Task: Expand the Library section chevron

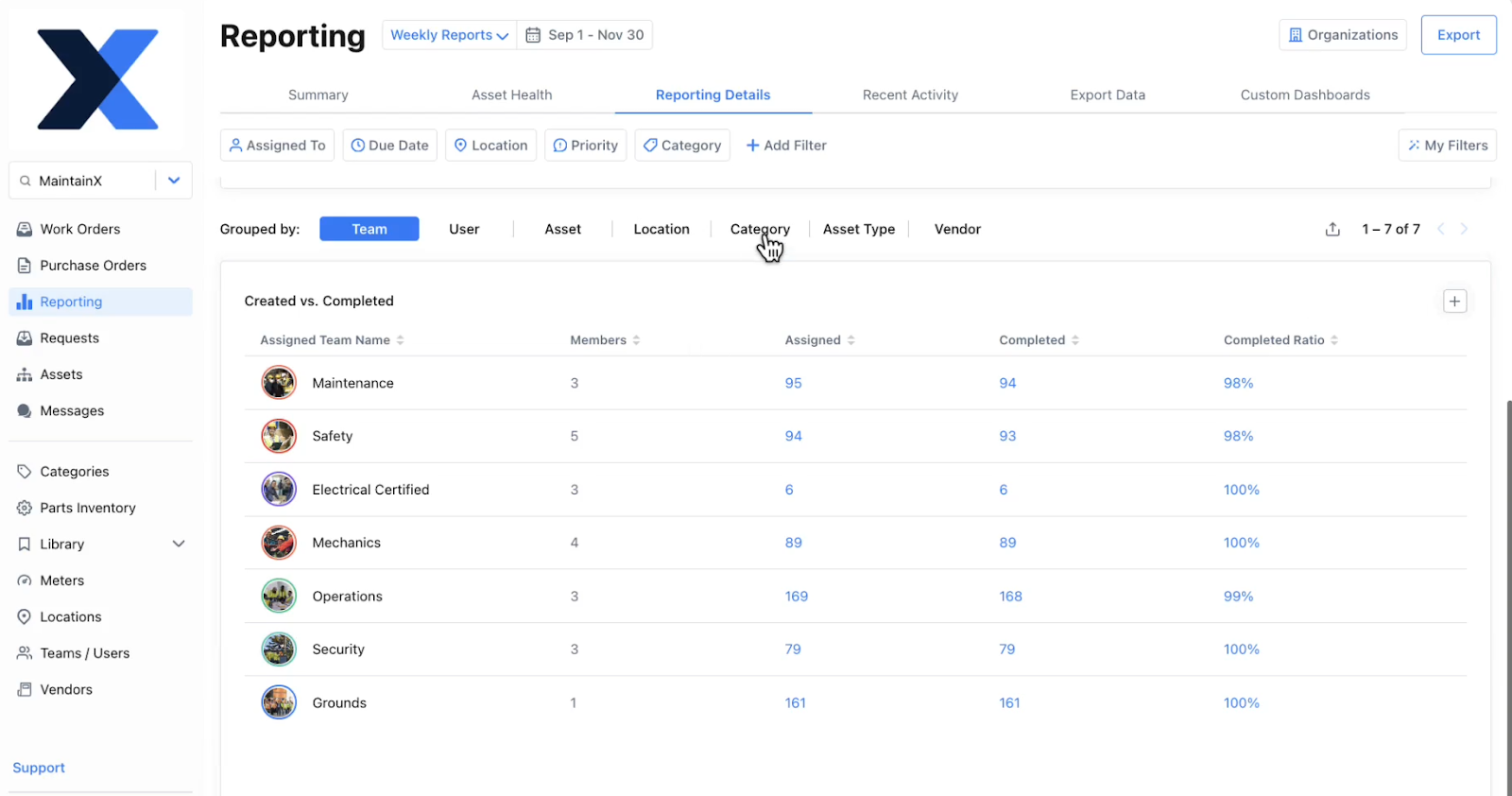Action: (179, 545)
